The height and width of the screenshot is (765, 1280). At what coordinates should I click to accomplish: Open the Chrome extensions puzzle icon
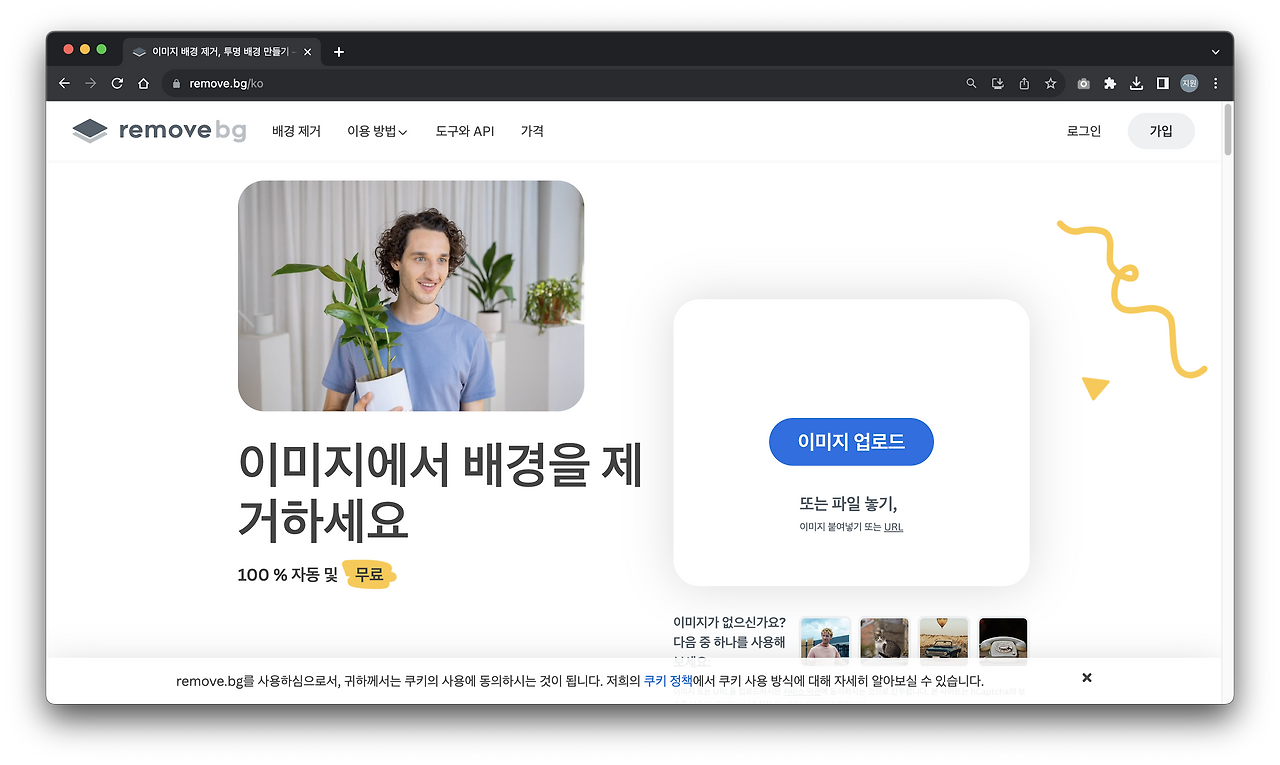click(1110, 84)
